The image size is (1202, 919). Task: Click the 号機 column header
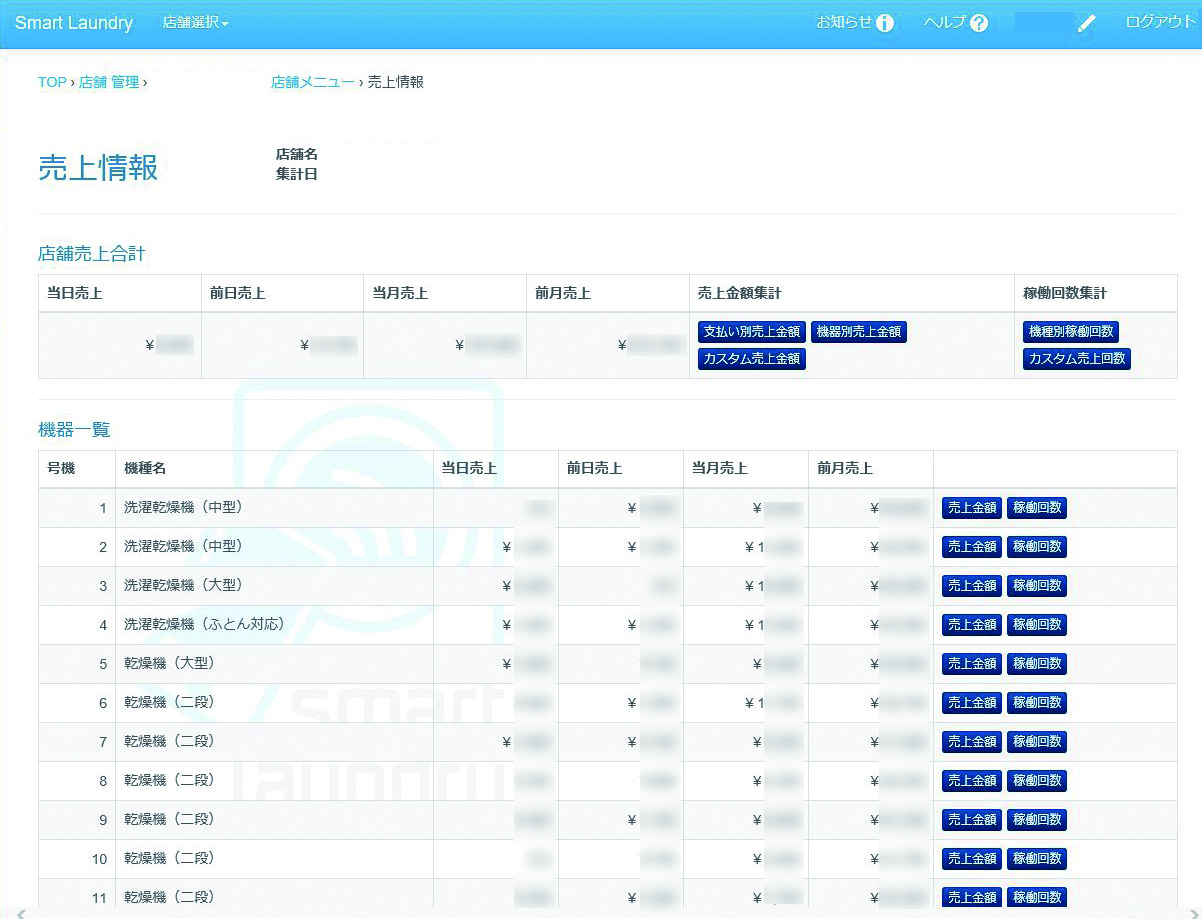coord(61,469)
